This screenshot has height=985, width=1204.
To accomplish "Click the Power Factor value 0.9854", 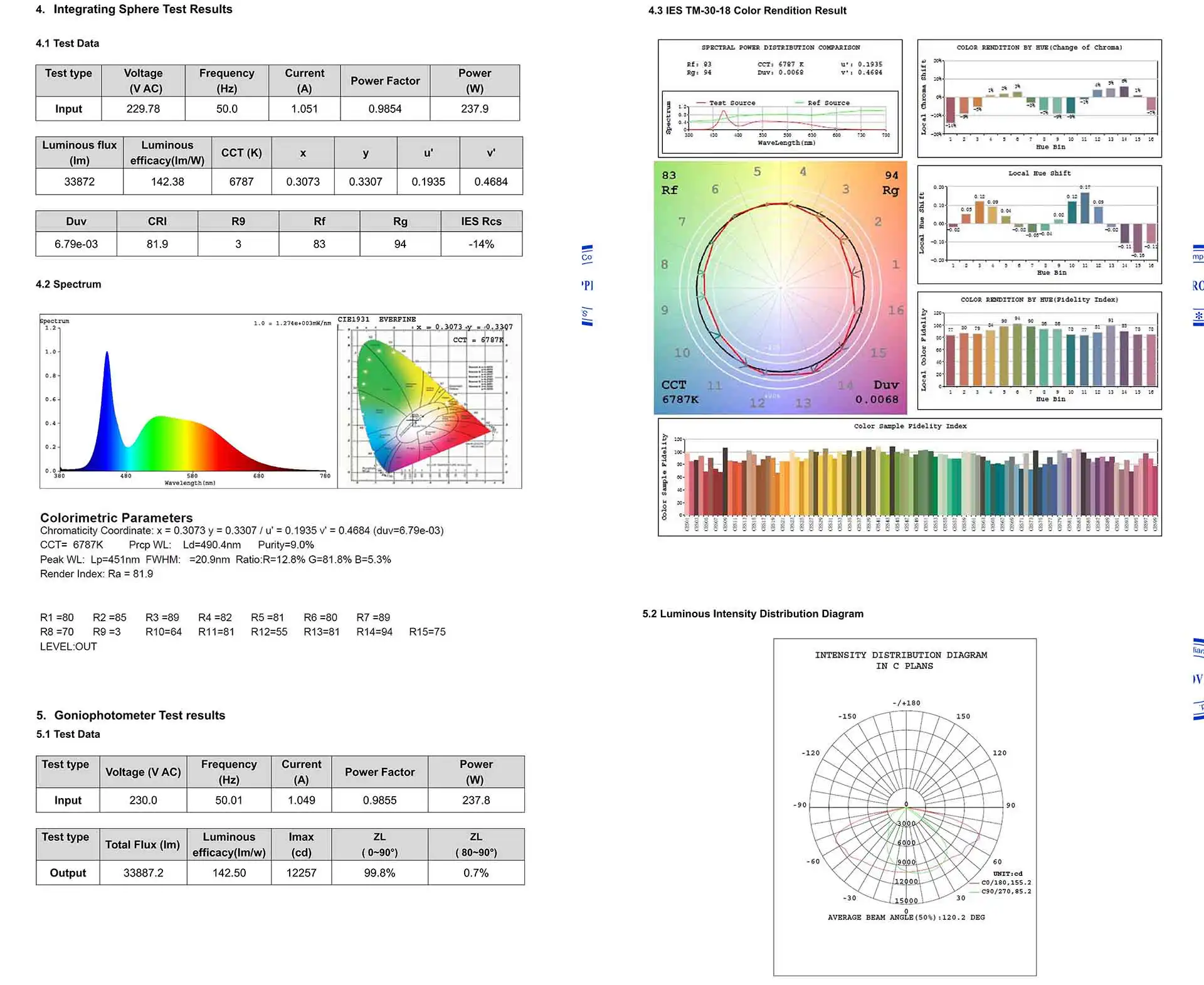I will pyautogui.click(x=385, y=109).
